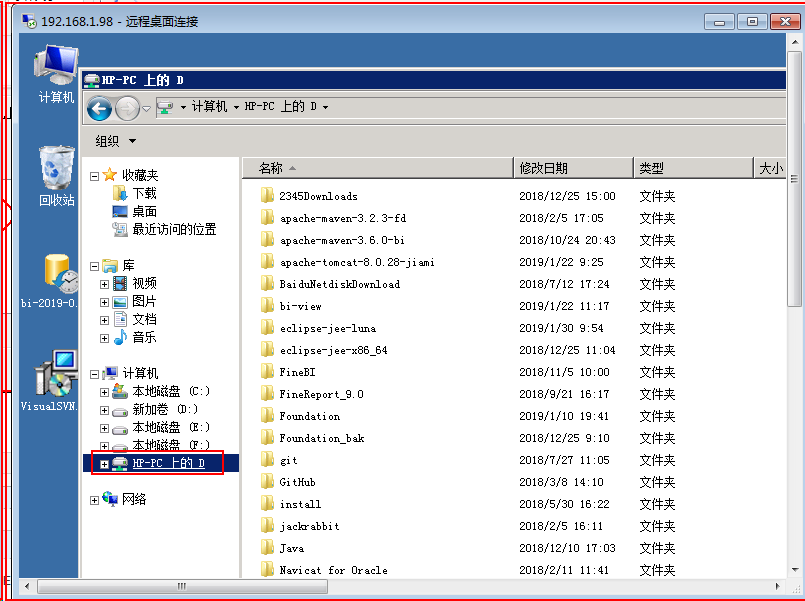Open the dropdown arrow after HP-PC 上的 D breadcrumb

point(325,107)
